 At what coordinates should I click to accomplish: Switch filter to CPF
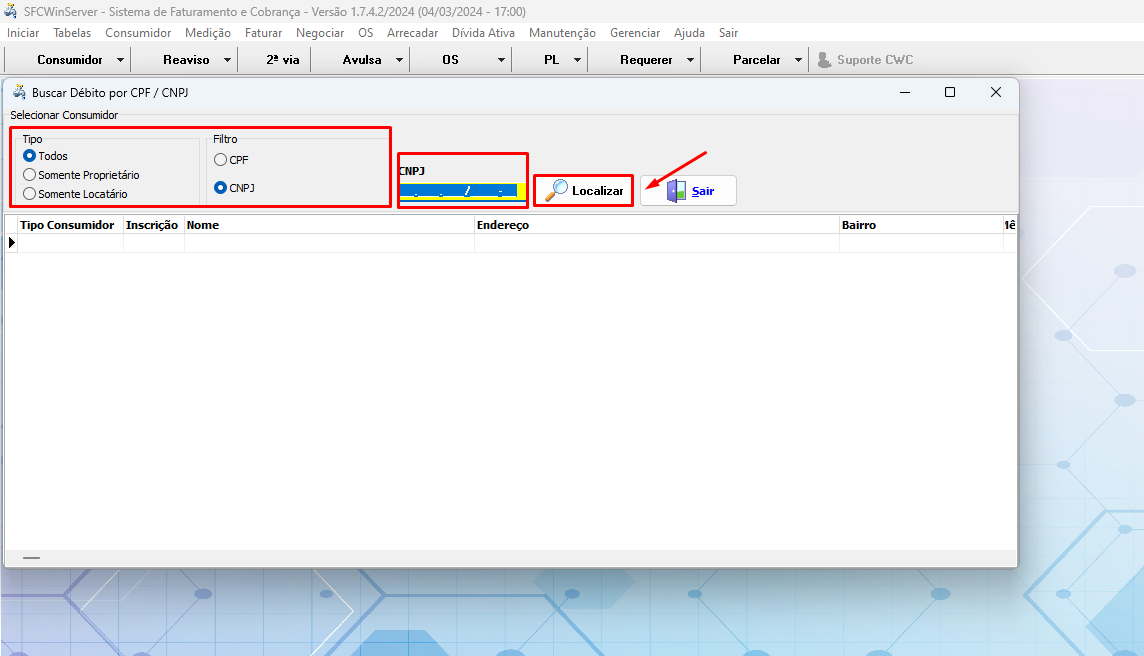coord(221,160)
